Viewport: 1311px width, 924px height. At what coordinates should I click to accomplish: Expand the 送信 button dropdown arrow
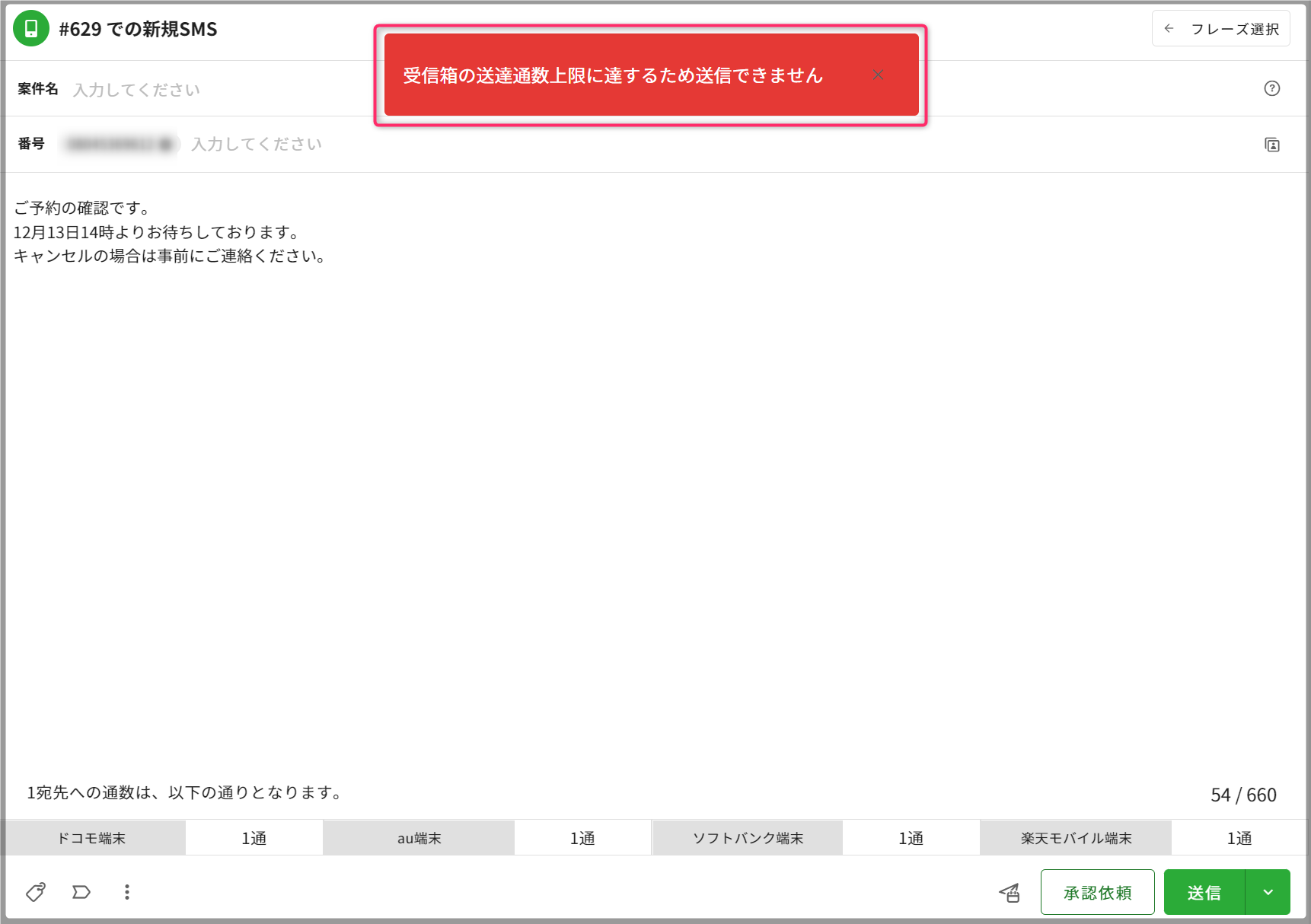1268,892
